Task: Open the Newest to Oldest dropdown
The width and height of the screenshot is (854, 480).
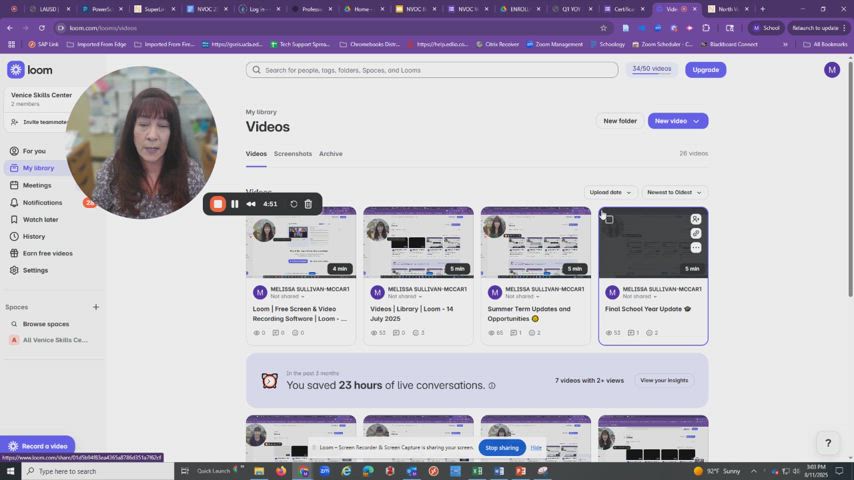Action: 674,192
